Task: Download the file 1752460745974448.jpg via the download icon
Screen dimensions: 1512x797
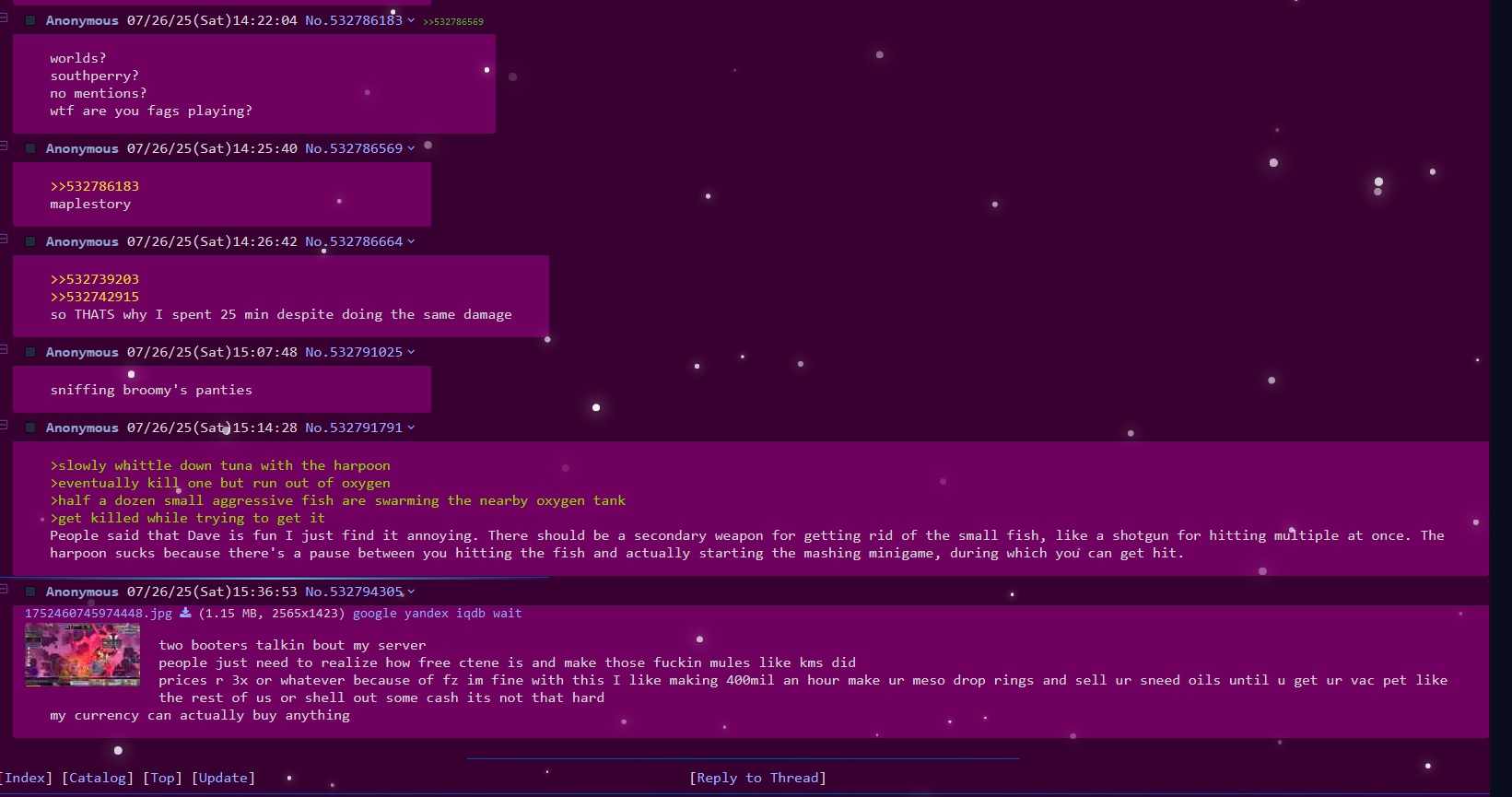Action: (x=185, y=613)
